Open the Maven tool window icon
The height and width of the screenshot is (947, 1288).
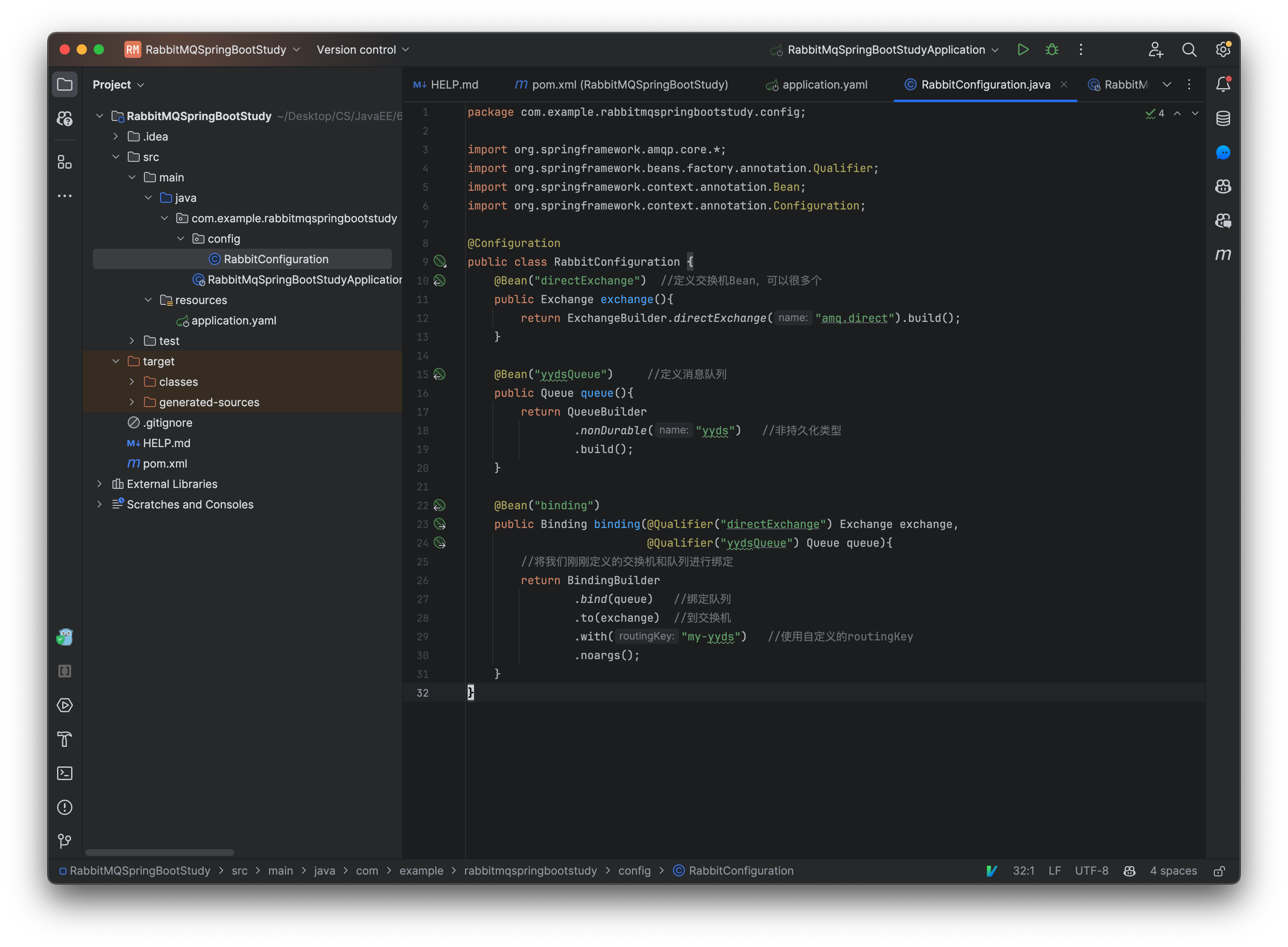click(1223, 255)
